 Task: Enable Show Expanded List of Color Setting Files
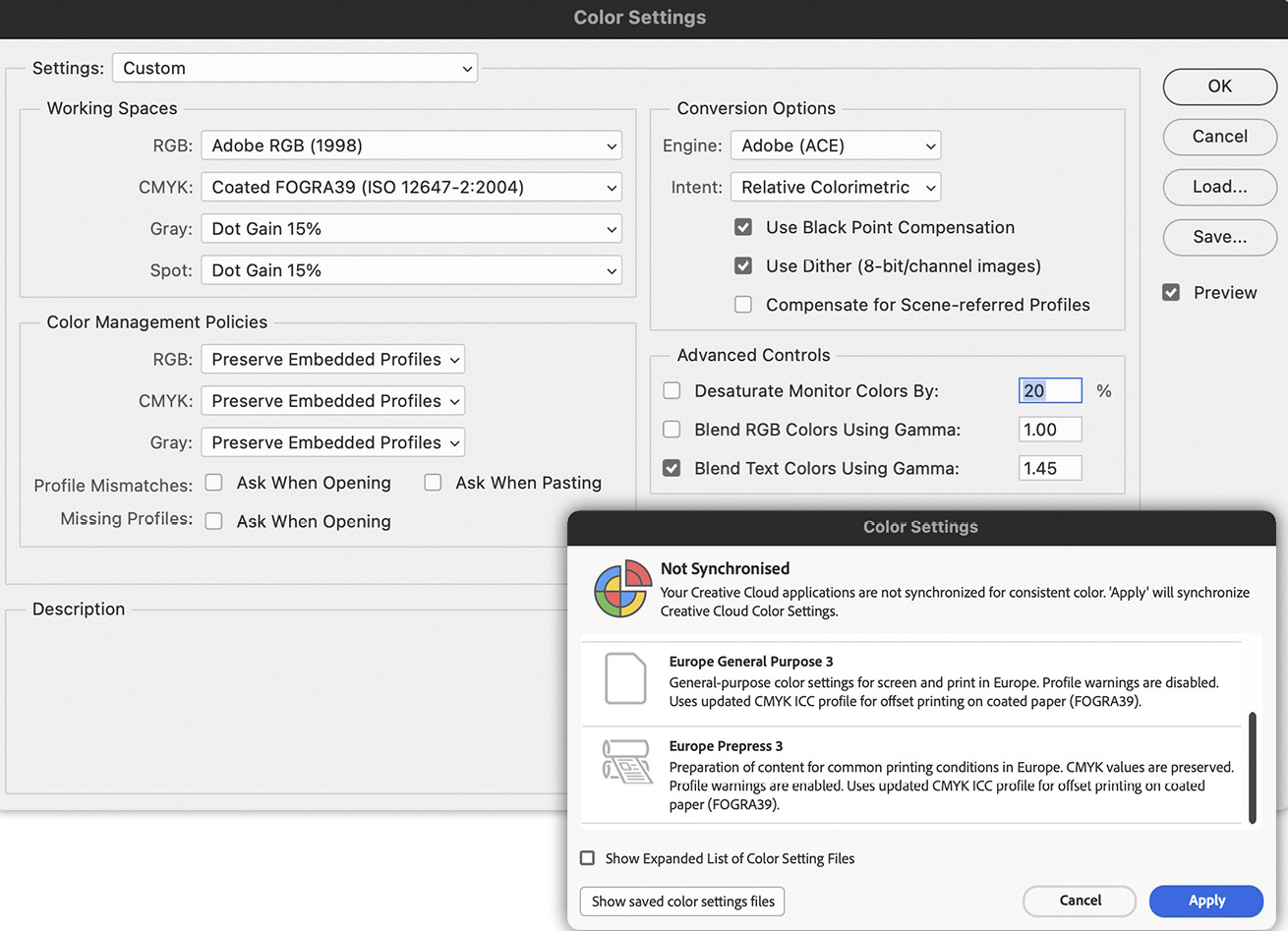click(x=588, y=858)
